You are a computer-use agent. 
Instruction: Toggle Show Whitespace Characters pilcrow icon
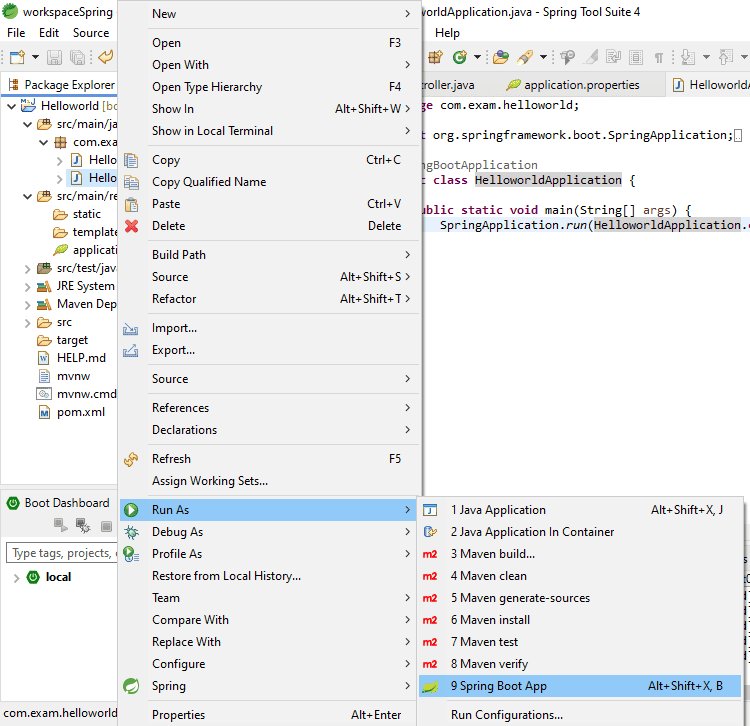(659, 58)
